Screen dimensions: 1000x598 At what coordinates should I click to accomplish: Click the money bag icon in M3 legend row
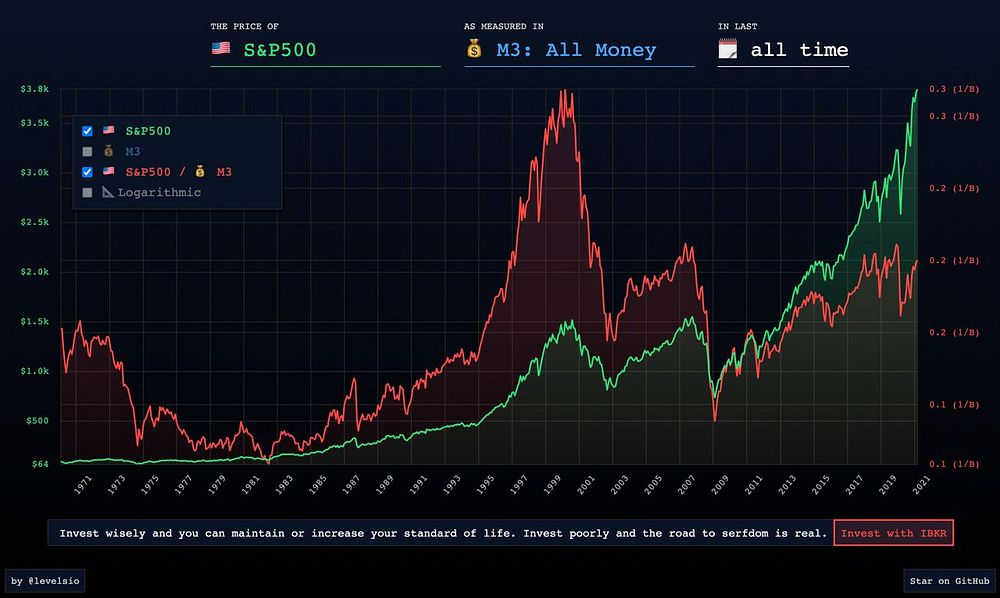(x=108, y=151)
